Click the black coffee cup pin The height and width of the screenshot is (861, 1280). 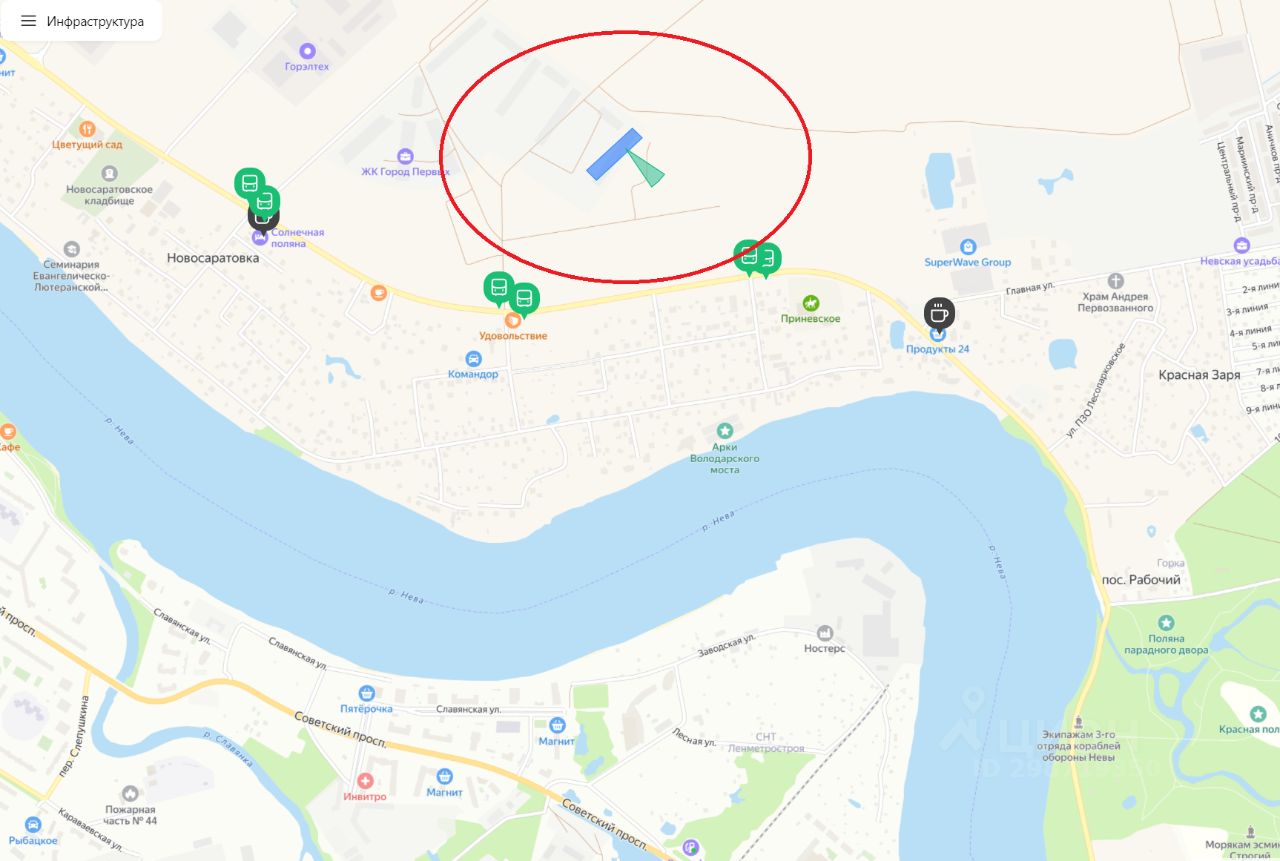pyautogui.click(x=939, y=313)
